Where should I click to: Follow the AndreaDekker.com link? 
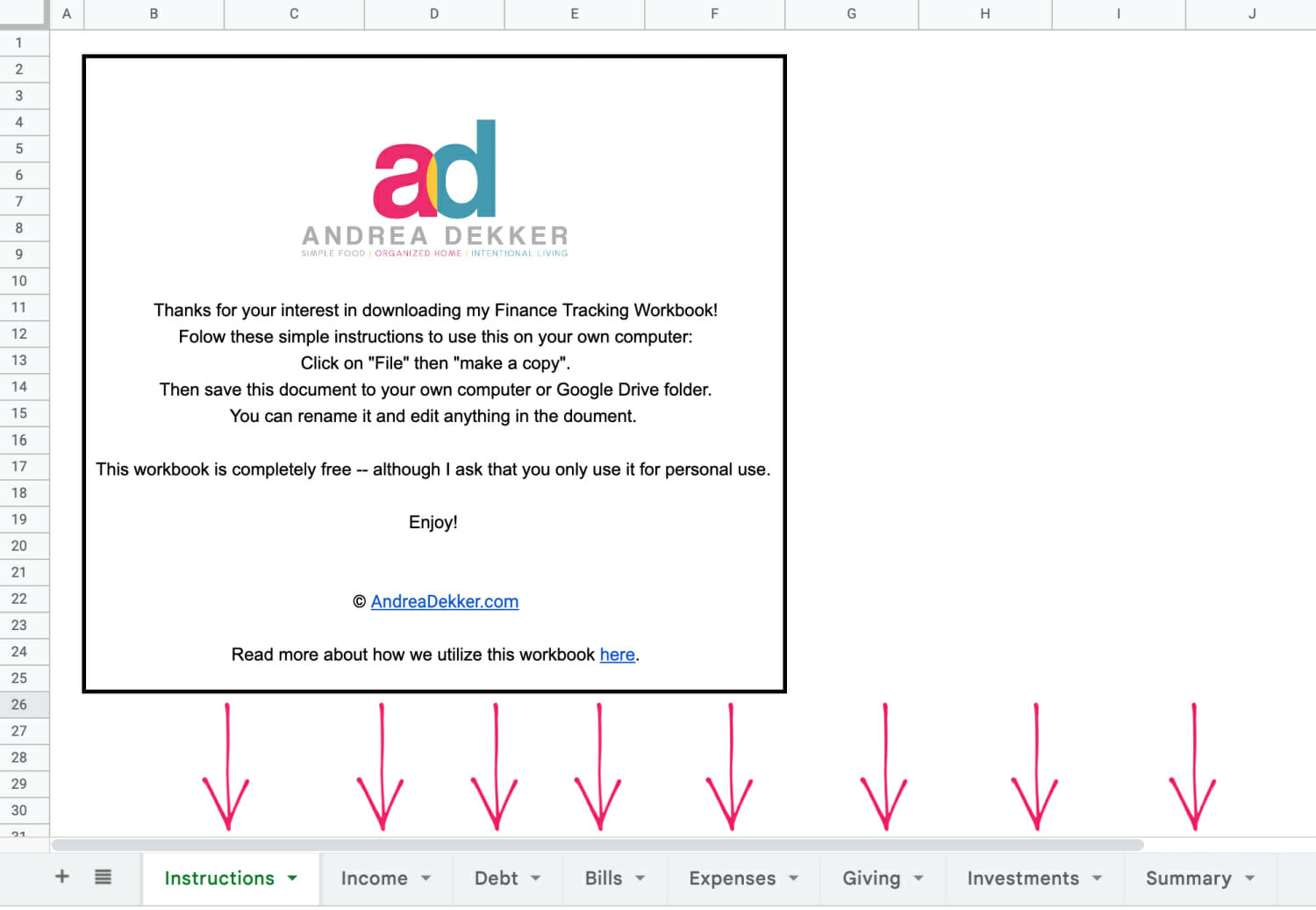tap(445, 601)
